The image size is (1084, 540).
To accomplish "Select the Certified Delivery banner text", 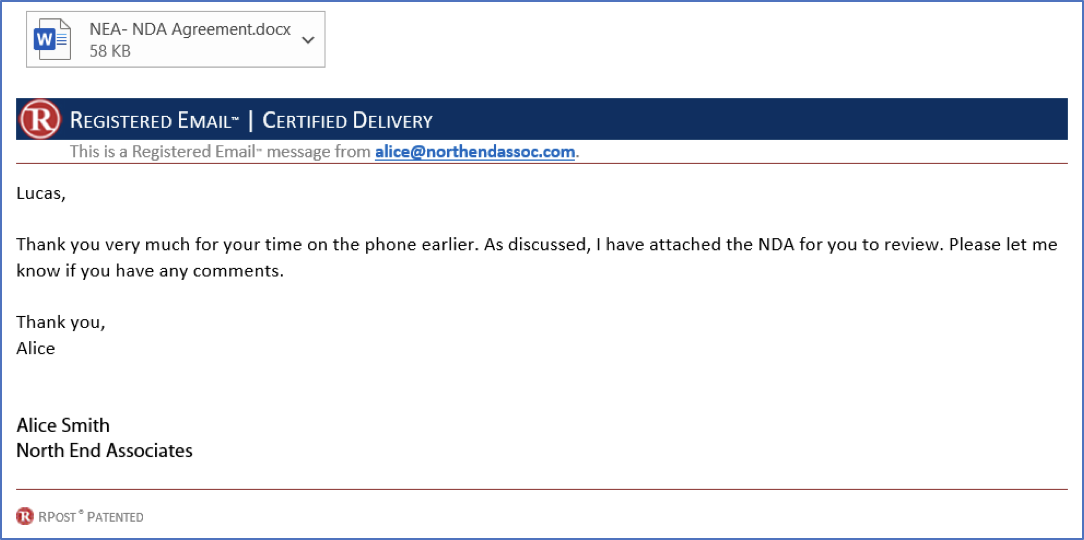I will coord(348,121).
